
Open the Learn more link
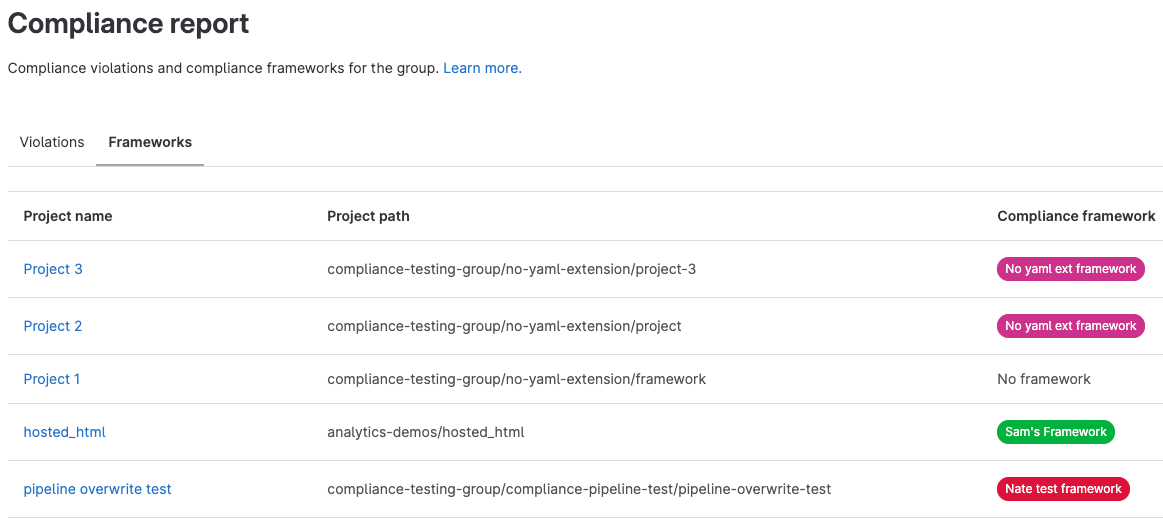coord(482,68)
